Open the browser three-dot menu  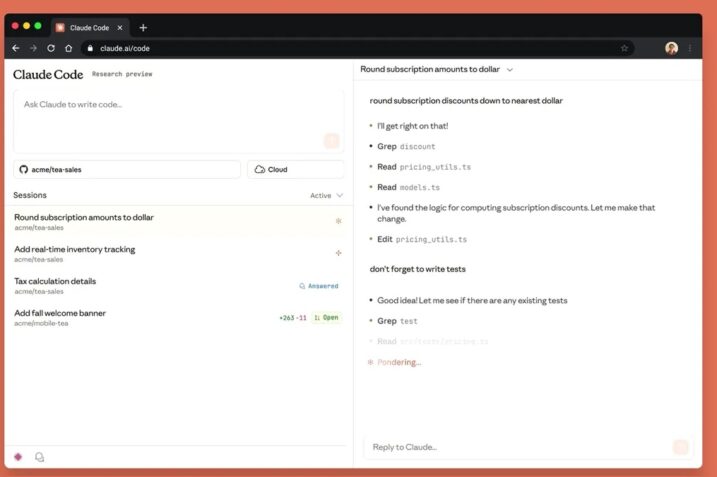[x=689, y=48]
